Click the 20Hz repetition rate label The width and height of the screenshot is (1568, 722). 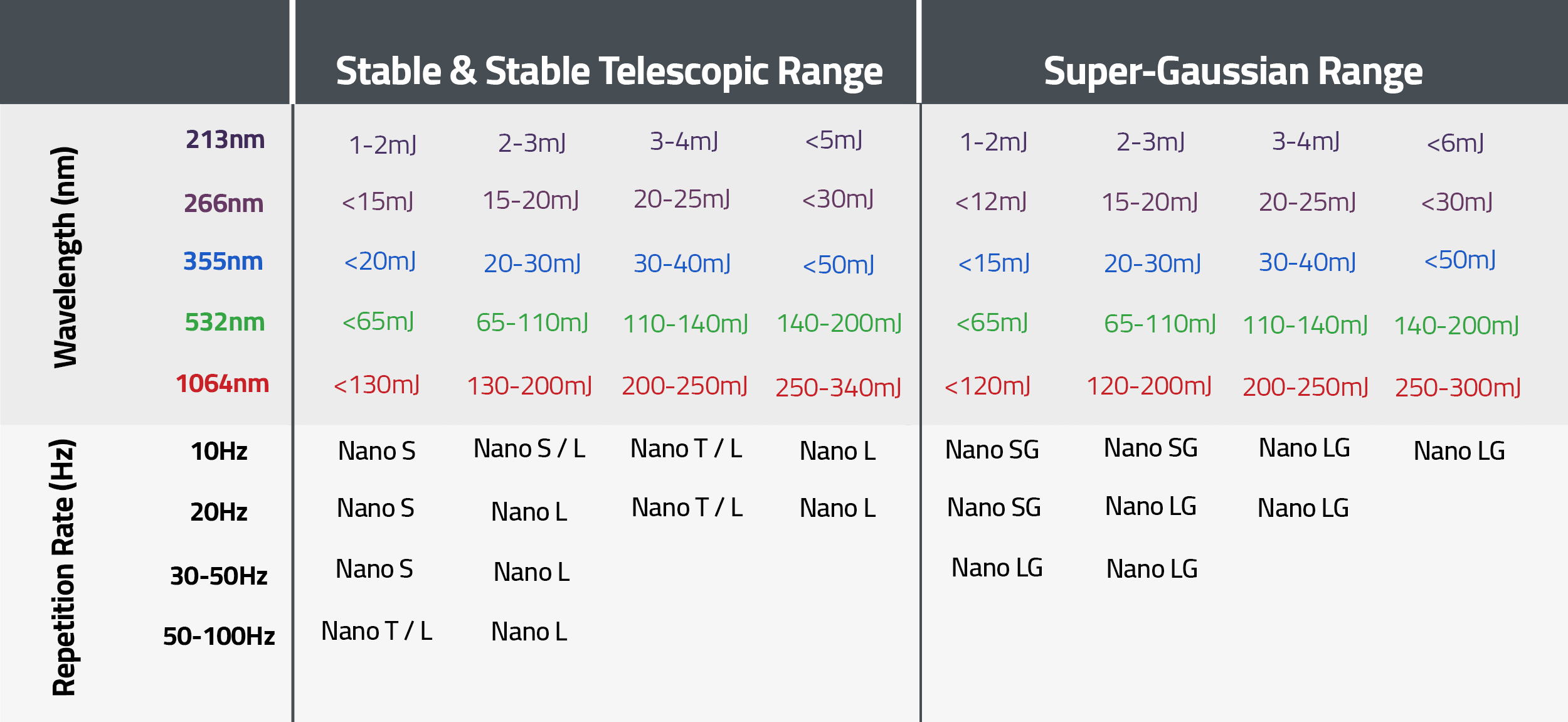point(219,512)
